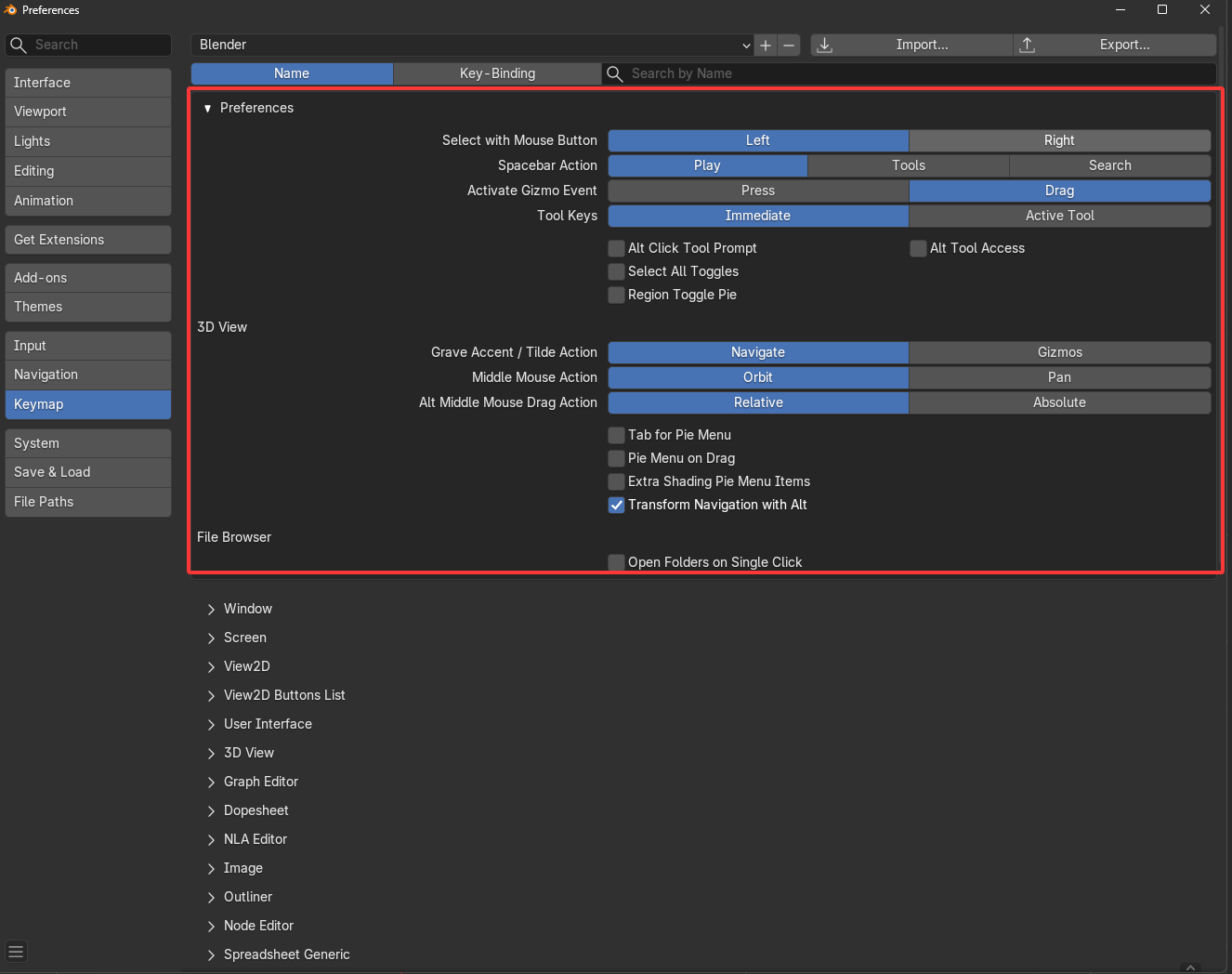Screen dimensions: 1232x974
Task: Set Alt Middle Mouse Drag to Absolute
Action: tap(1059, 402)
